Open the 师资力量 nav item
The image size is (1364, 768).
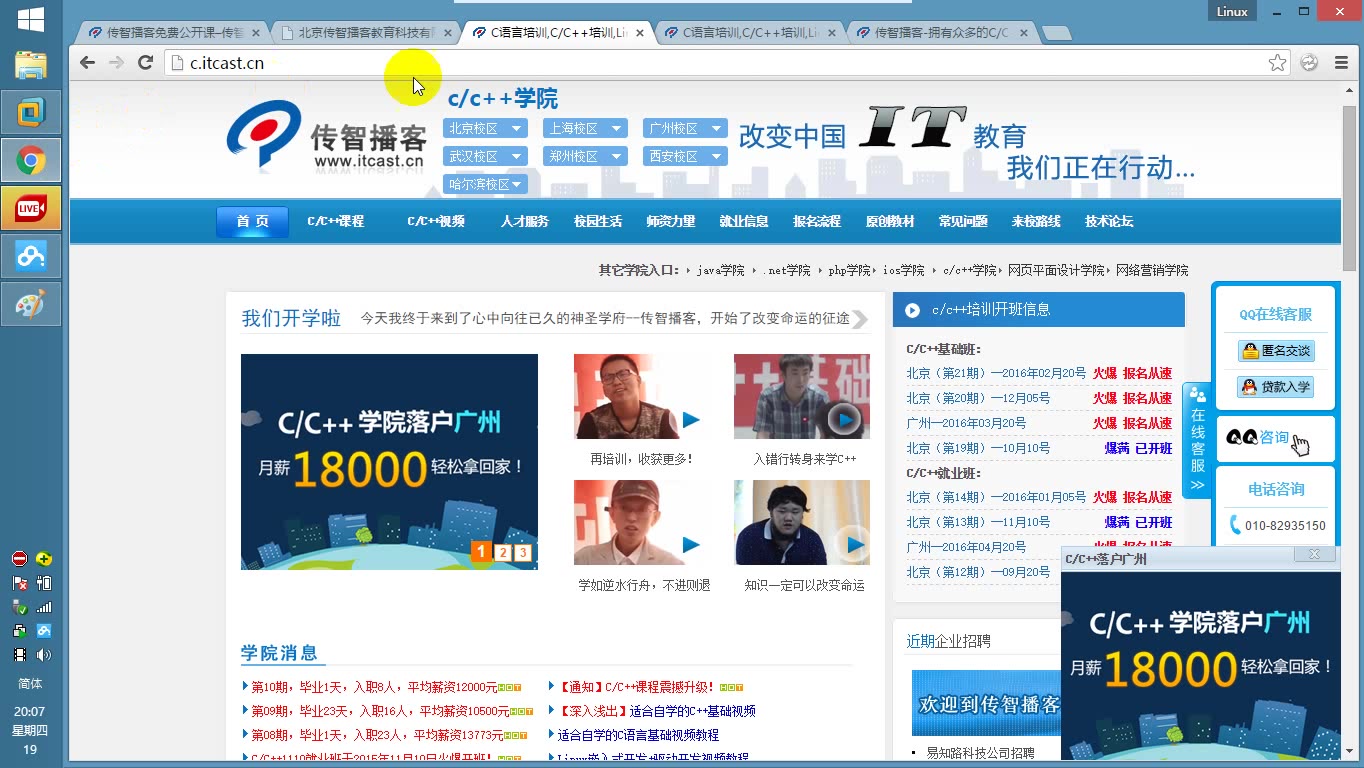pos(671,221)
